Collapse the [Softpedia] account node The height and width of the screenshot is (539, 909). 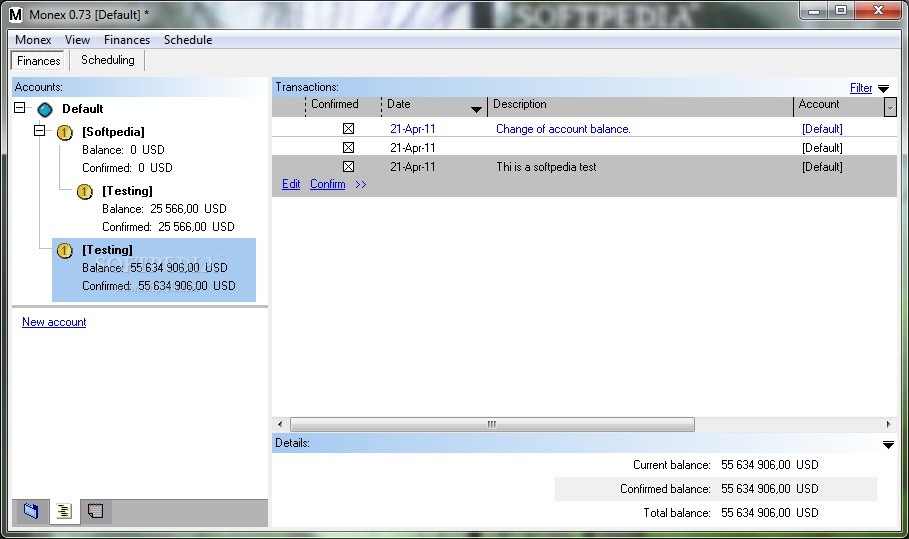[39, 131]
